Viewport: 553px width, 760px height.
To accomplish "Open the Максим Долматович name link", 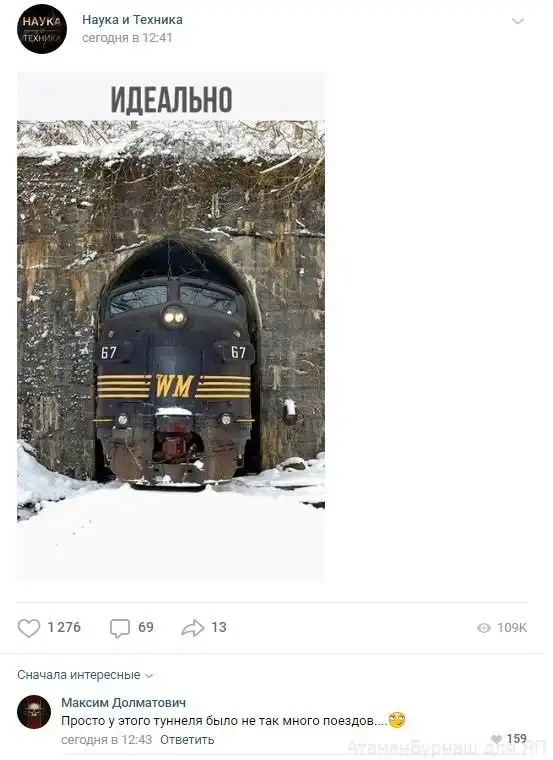I will tap(124, 702).
